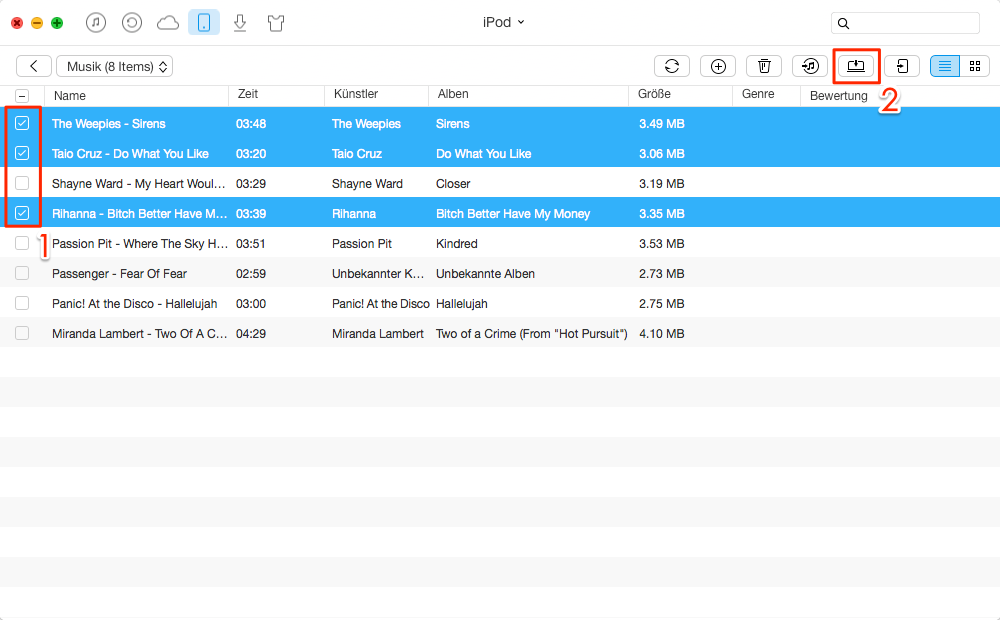This screenshot has height=620, width=1000.
Task: Select the song The Weepies - Sirens
Action: [x=108, y=124]
